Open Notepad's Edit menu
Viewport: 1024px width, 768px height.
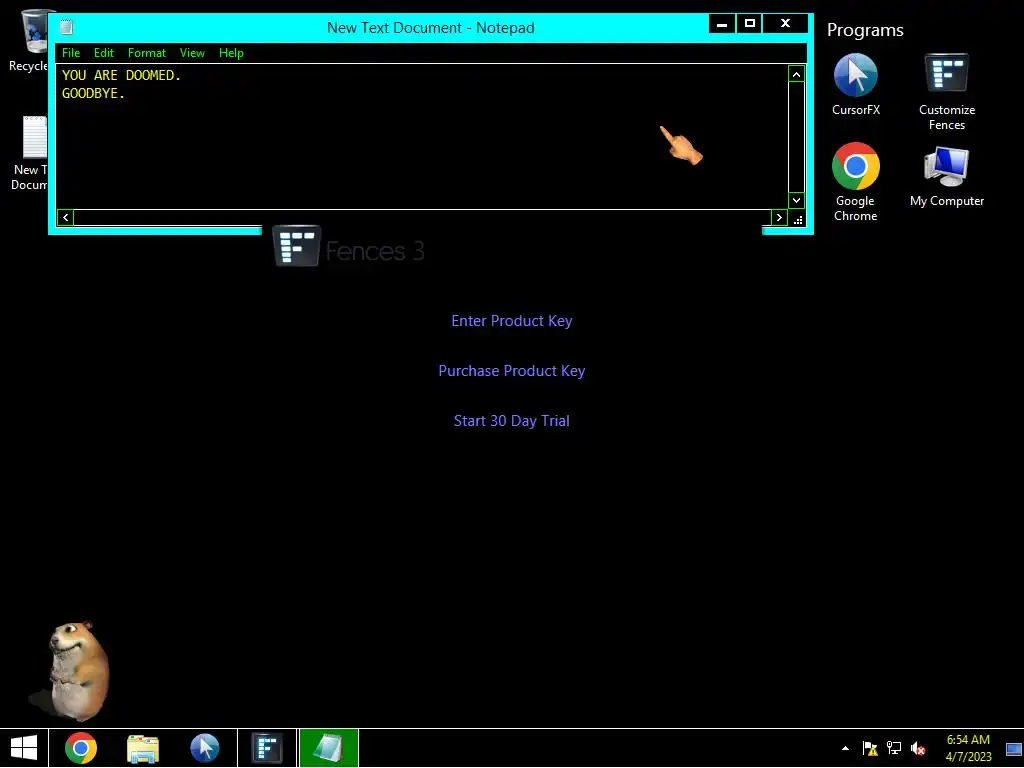point(103,53)
